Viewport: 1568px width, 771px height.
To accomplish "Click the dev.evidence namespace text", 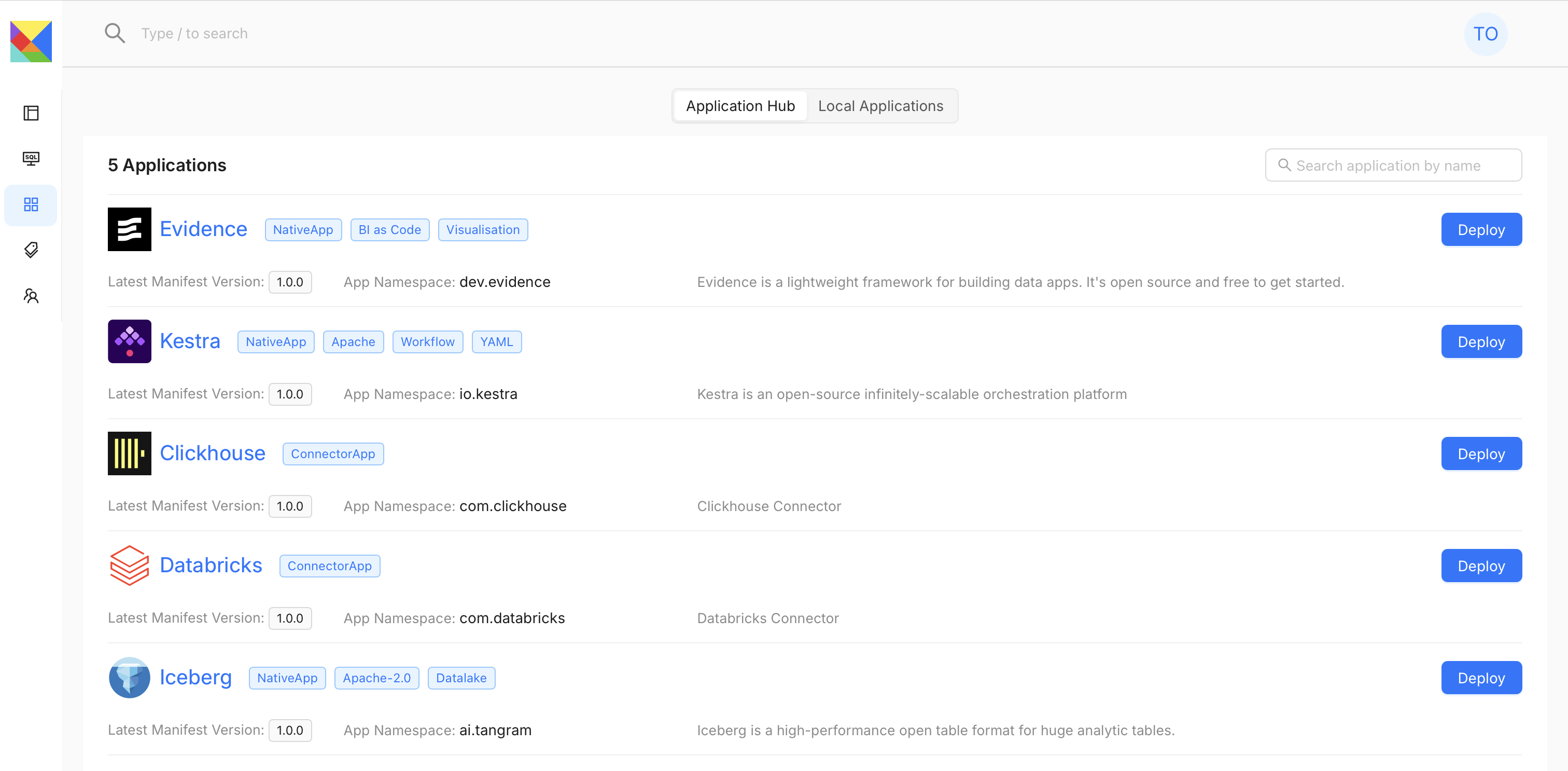I will tap(505, 282).
